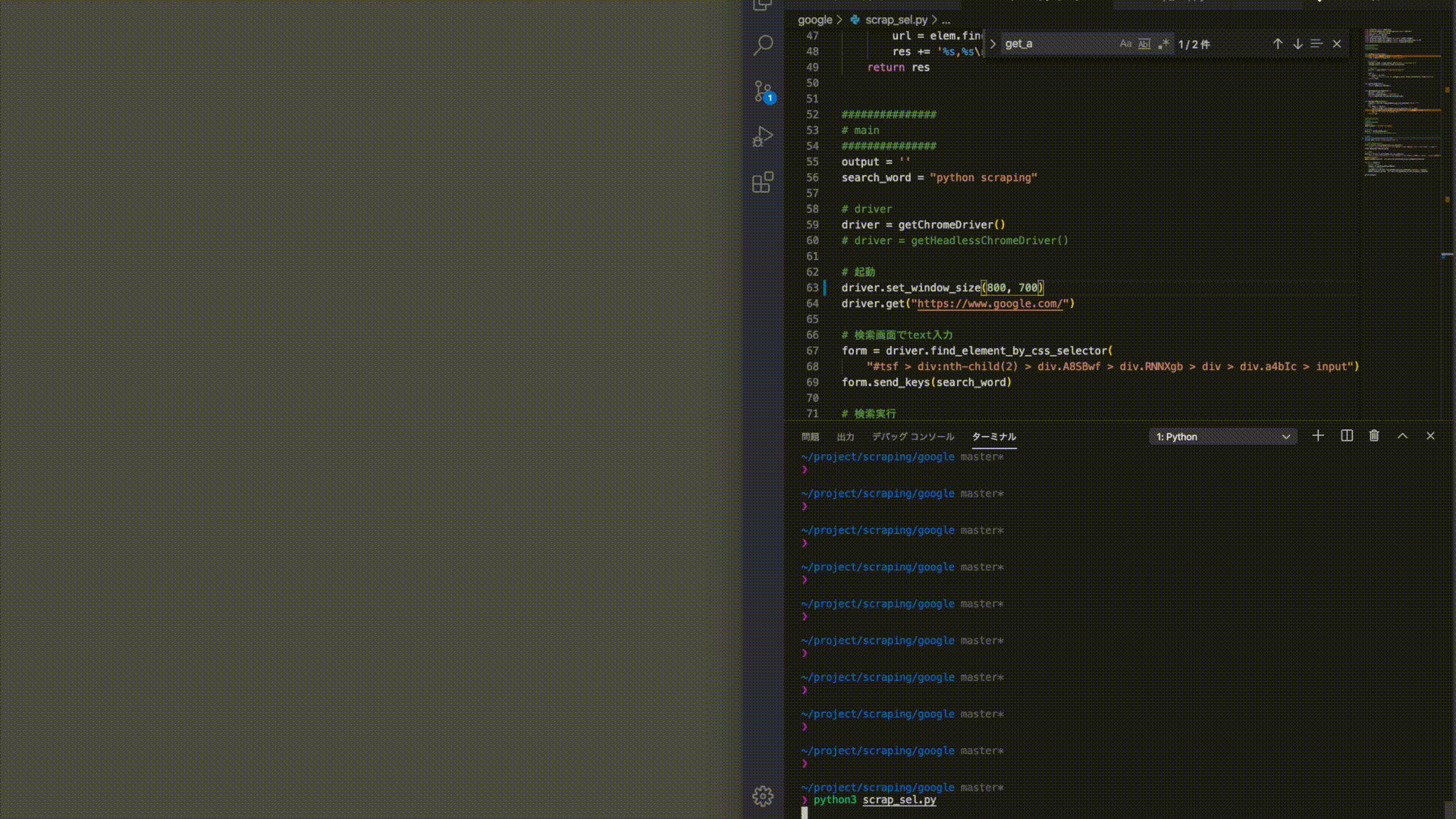The image size is (1456, 819).
Task: Toggle Match Whole Word option
Action: pyautogui.click(x=1144, y=44)
